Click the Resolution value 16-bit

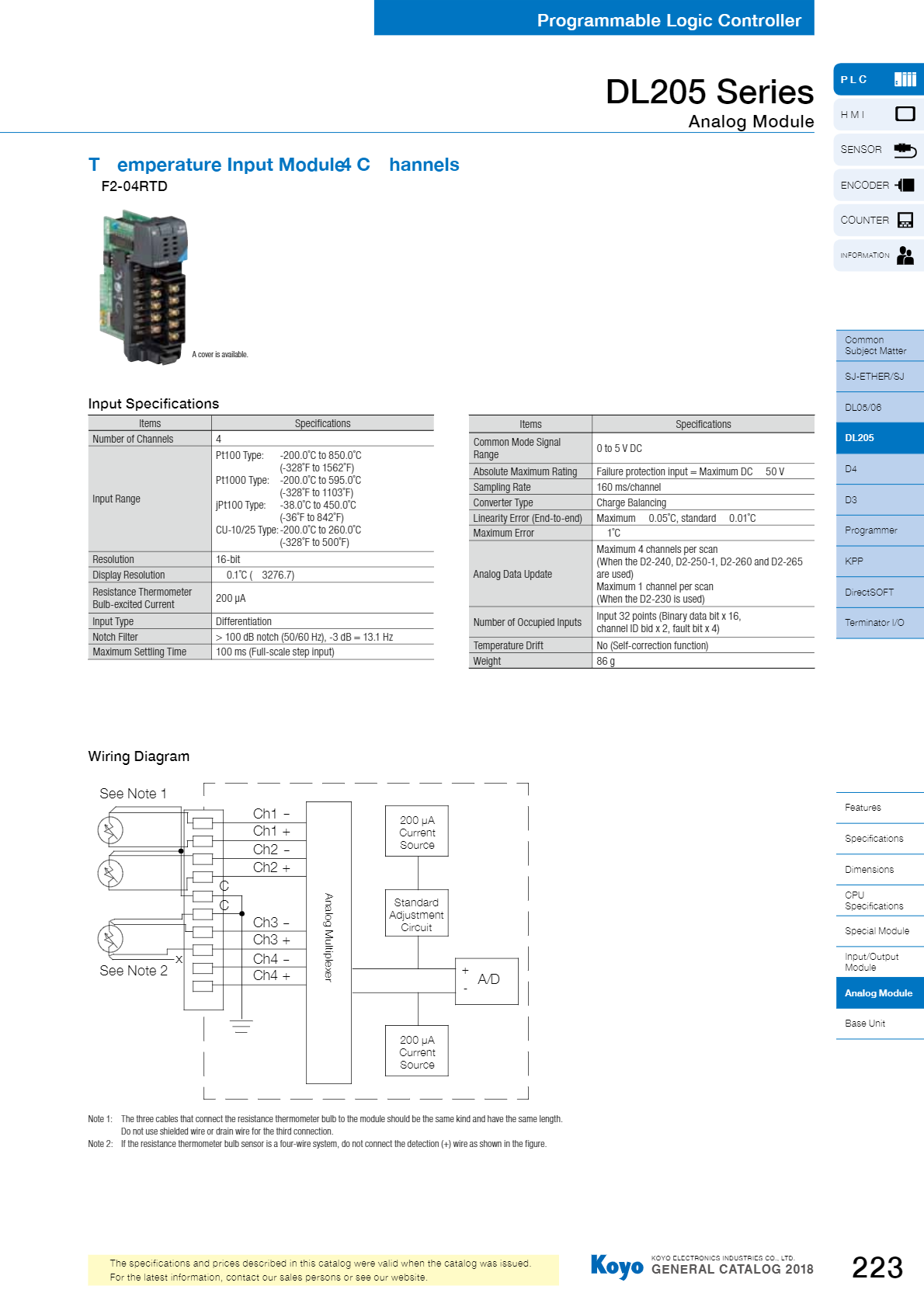[x=228, y=559]
